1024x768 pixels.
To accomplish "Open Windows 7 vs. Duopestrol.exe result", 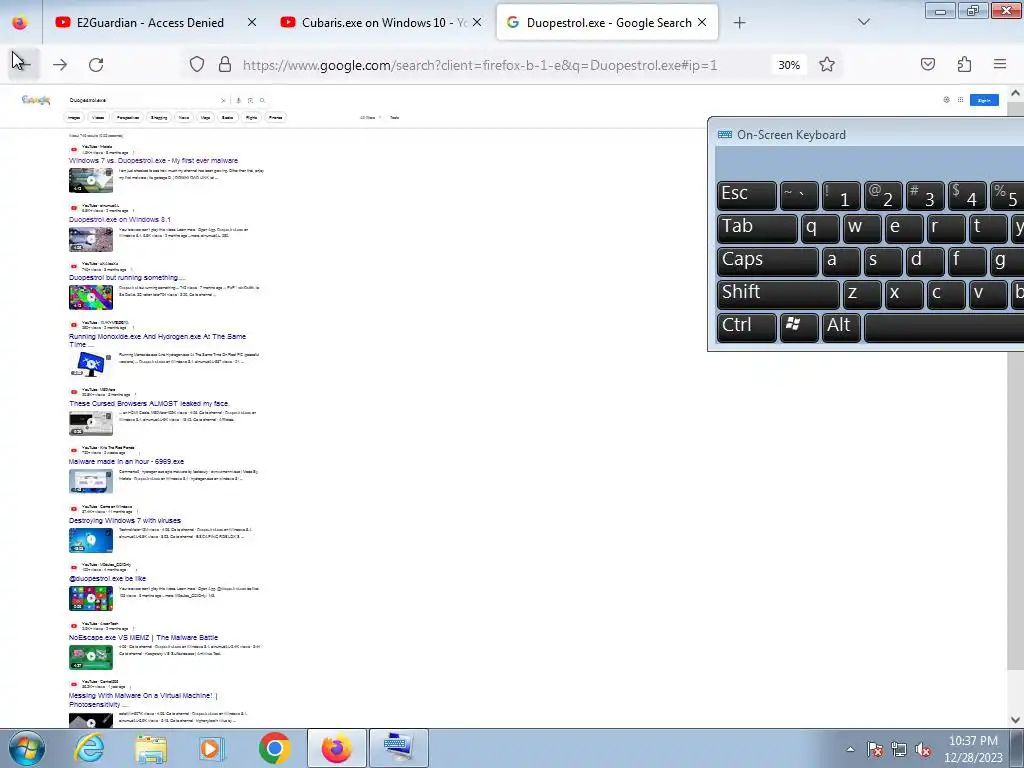I will click(x=153, y=160).
